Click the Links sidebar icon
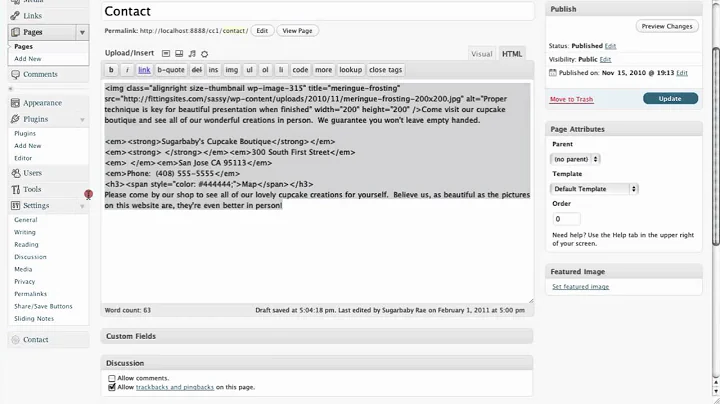The image size is (720, 404). coord(15,16)
